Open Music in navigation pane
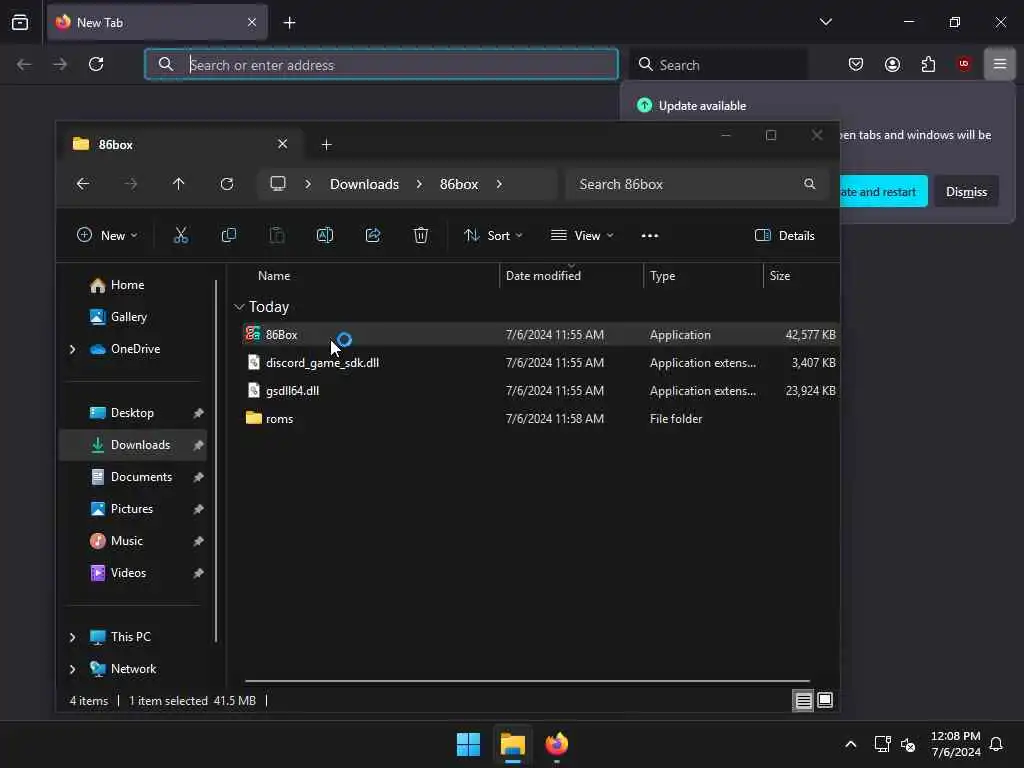1024x768 pixels. (127, 541)
